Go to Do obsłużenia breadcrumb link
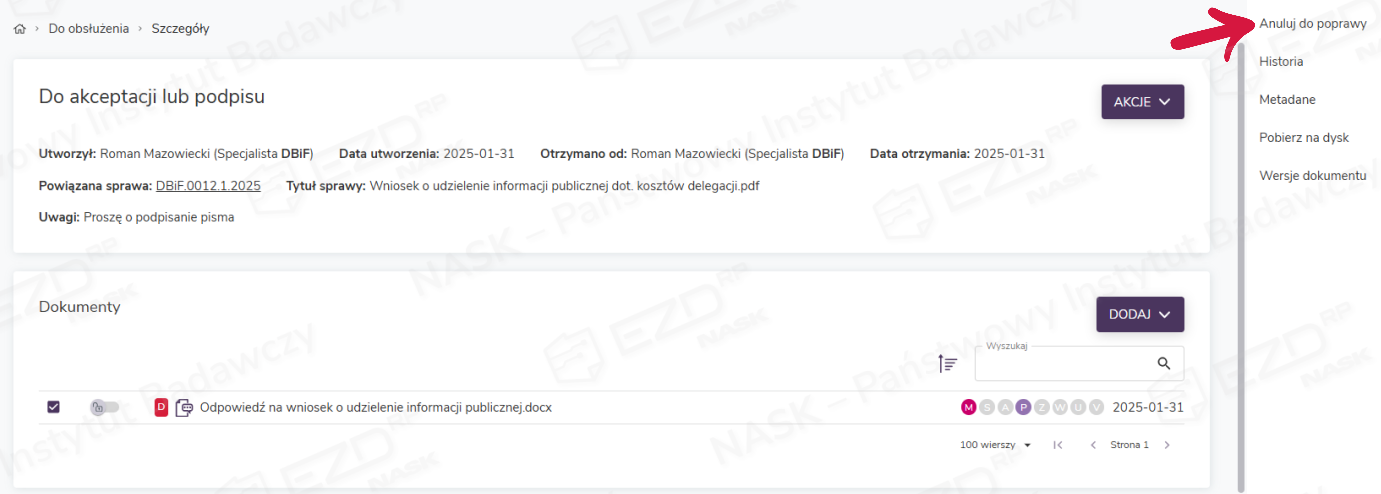The height and width of the screenshot is (494, 1381). click(x=89, y=29)
